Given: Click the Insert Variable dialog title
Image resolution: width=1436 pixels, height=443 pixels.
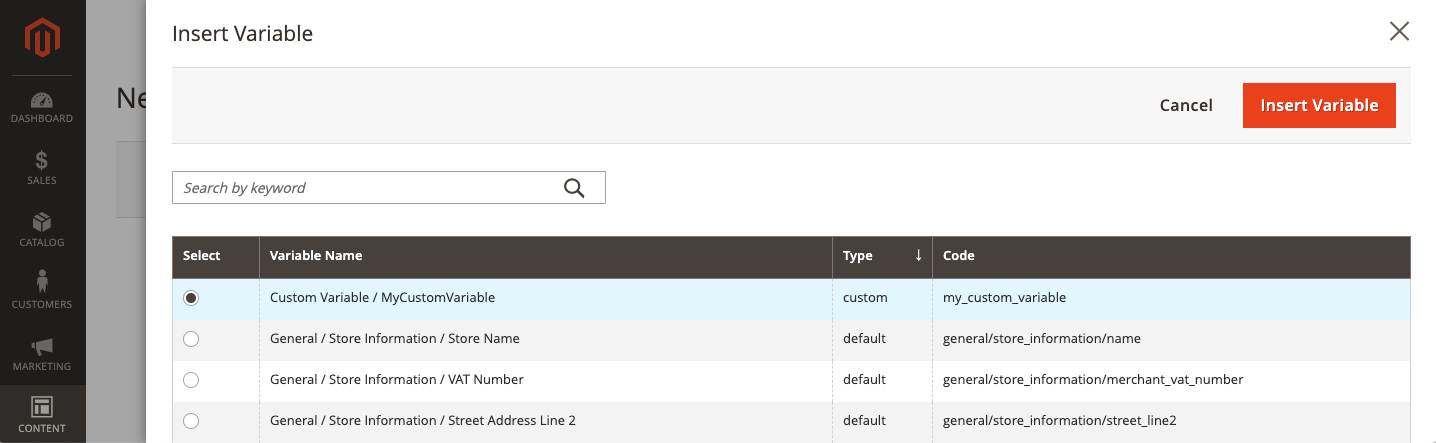Looking at the screenshot, I should click(x=243, y=34).
